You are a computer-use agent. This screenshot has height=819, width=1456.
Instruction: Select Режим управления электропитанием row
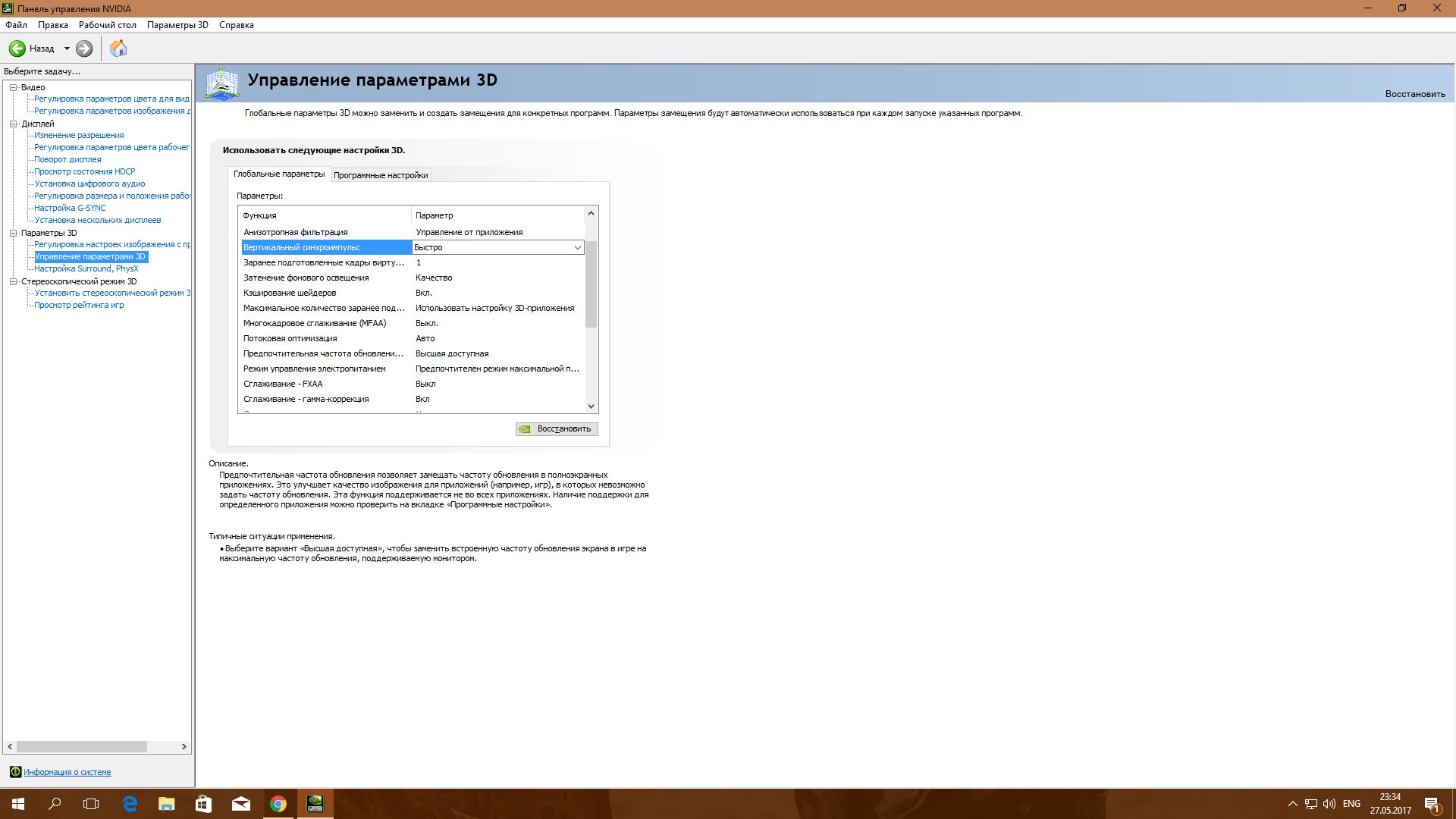coord(413,369)
